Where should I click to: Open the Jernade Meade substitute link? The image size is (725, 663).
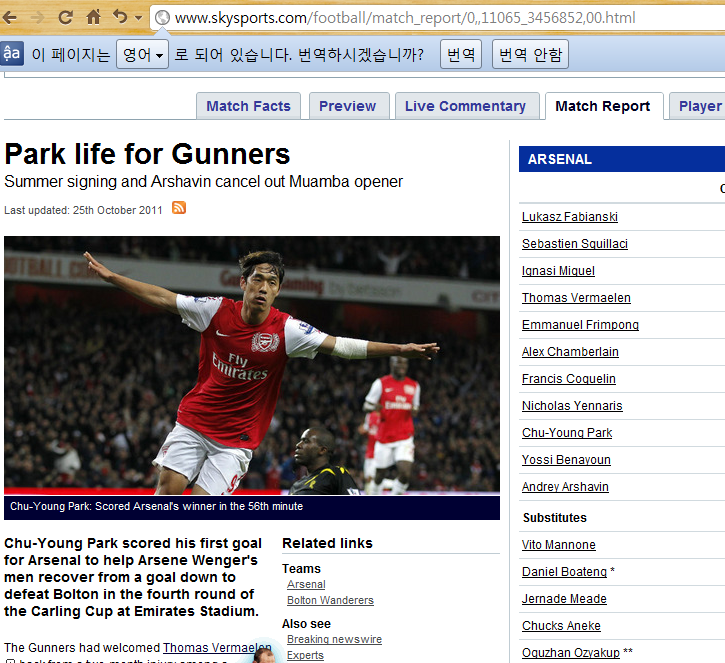[x=564, y=599]
